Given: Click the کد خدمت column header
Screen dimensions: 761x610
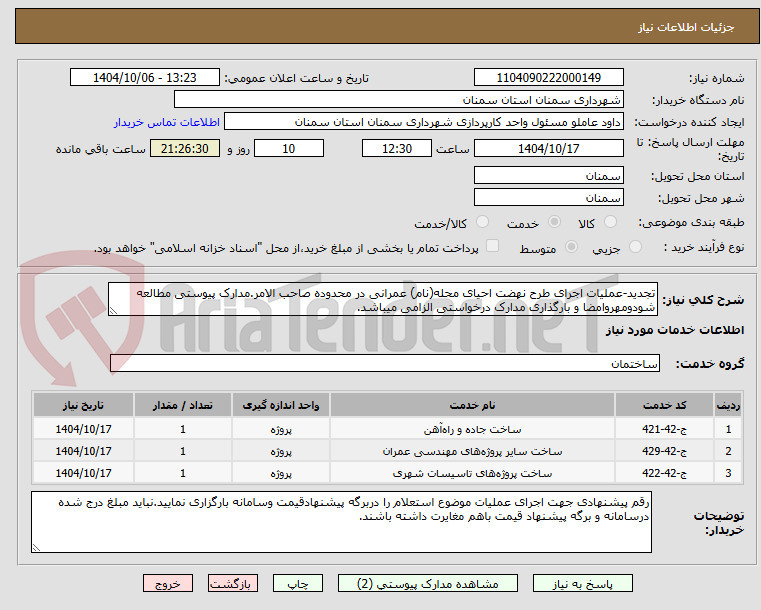Looking at the screenshot, I should [664, 405].
